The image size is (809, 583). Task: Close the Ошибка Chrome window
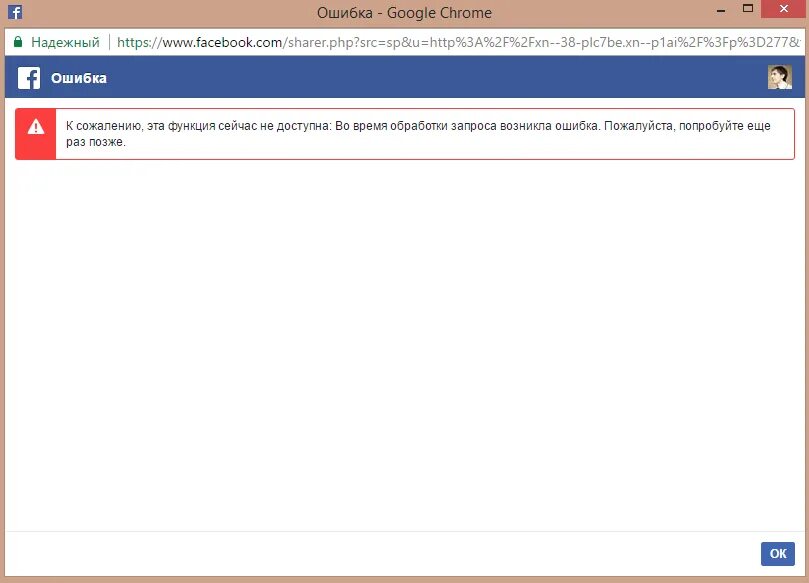click(x=784, y=9)
